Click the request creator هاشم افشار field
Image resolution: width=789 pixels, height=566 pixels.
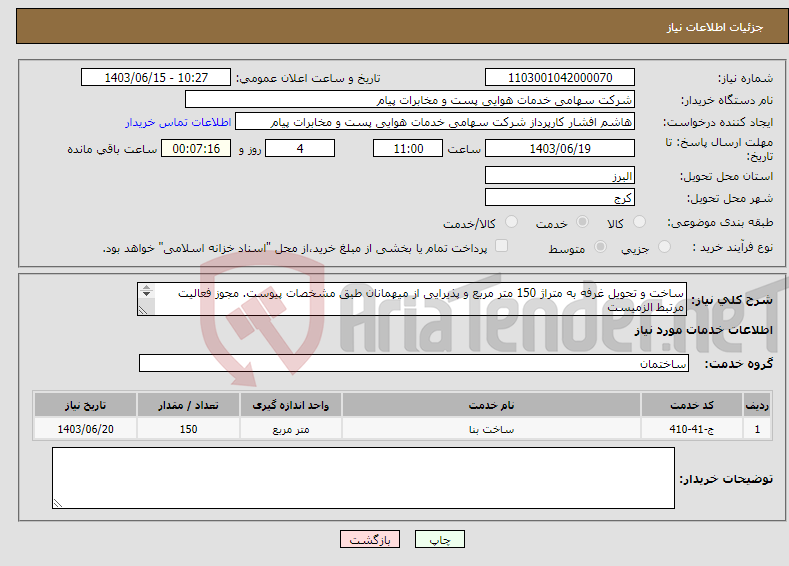[x=435, y=122]
